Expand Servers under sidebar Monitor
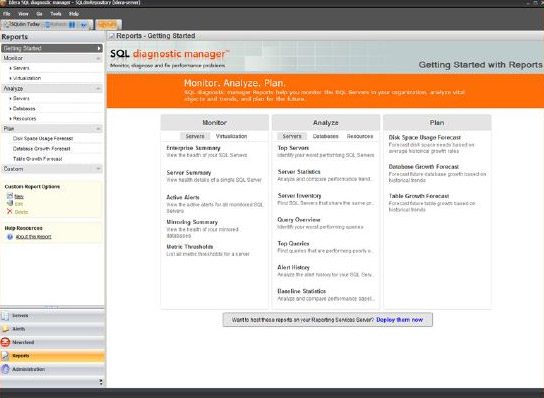Screen dimensions: 544x398 (20, 68)
